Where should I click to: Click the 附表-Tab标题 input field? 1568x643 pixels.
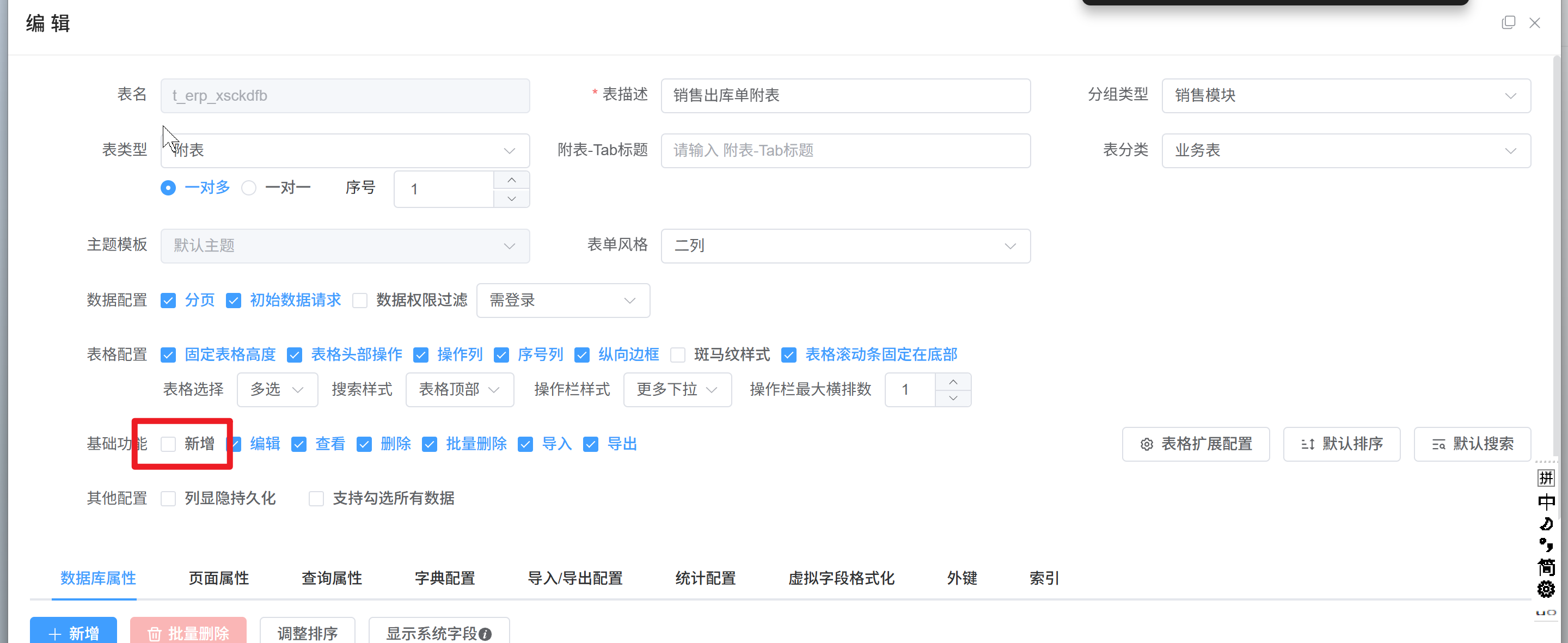tap(845, 150)
